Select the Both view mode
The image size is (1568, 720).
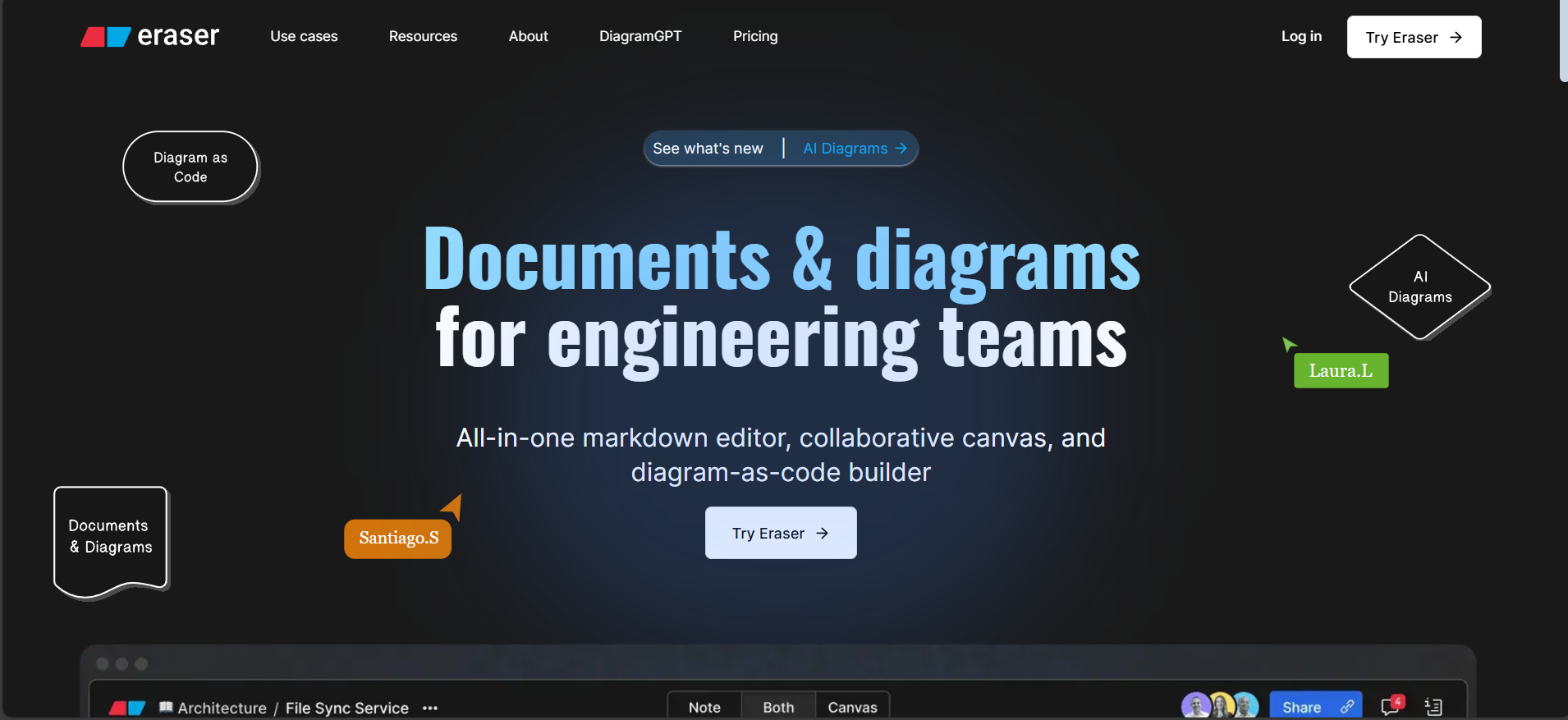tap(778, 707)
